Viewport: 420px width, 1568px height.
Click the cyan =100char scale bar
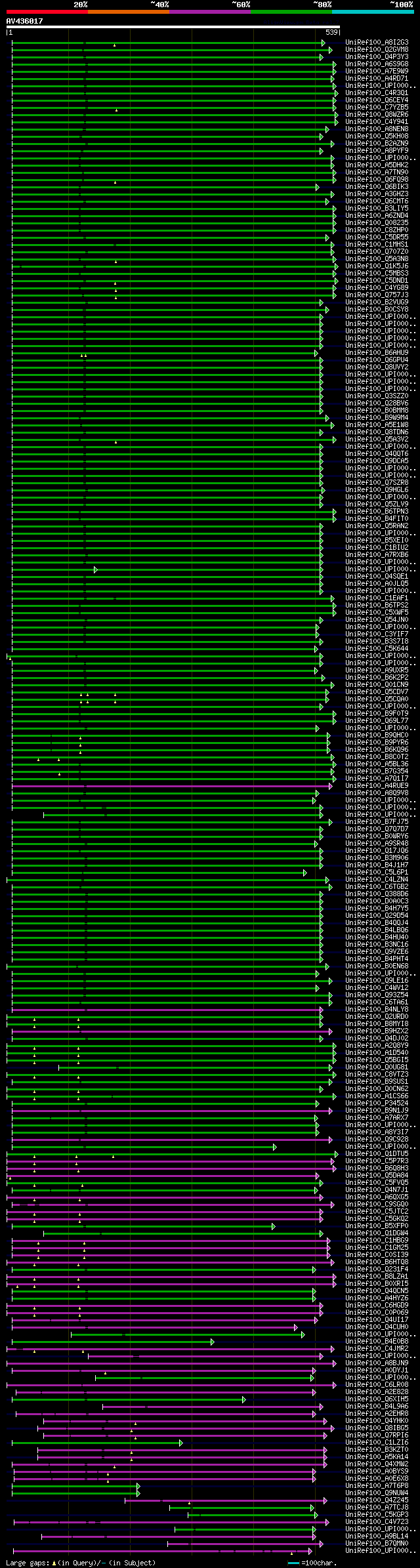(293, 1563)
